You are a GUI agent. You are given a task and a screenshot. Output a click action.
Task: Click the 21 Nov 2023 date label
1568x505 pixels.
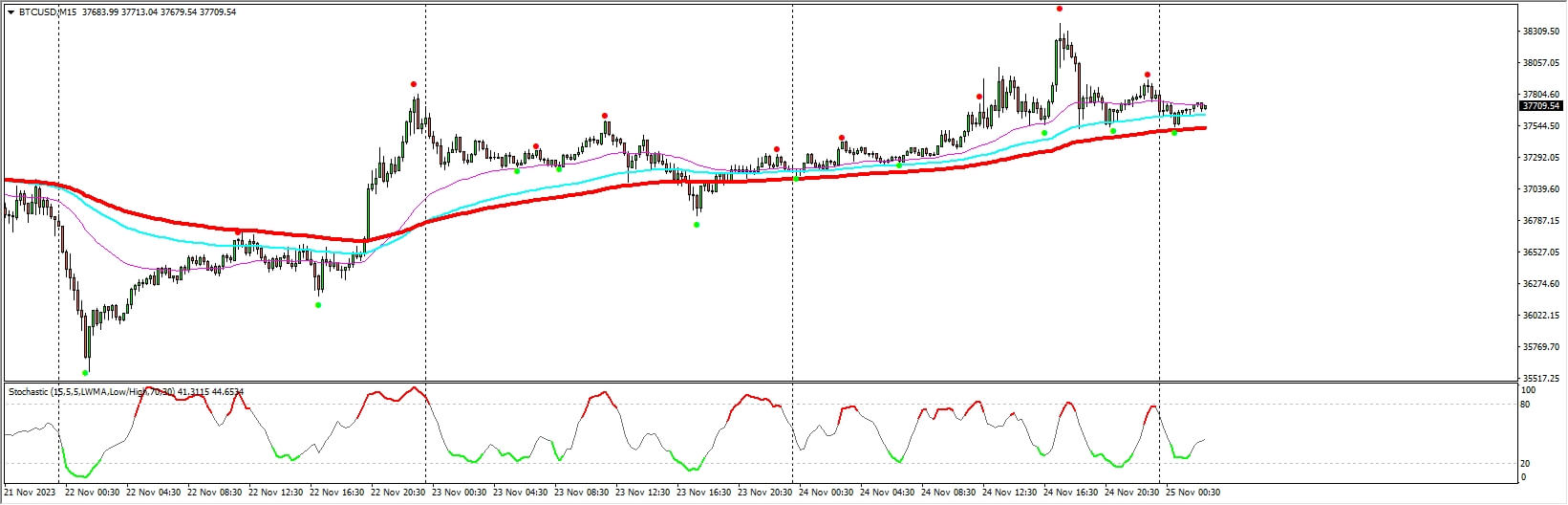30,494
